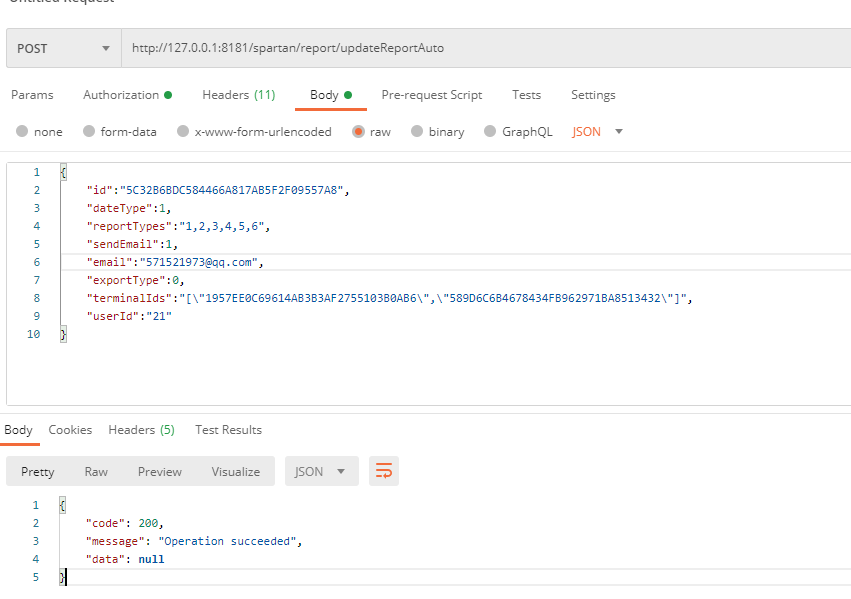Image resolution: width=851 pixels, height=599 pixels.
Task: Switch response view to Raw
Action: [x=96, y=471]
